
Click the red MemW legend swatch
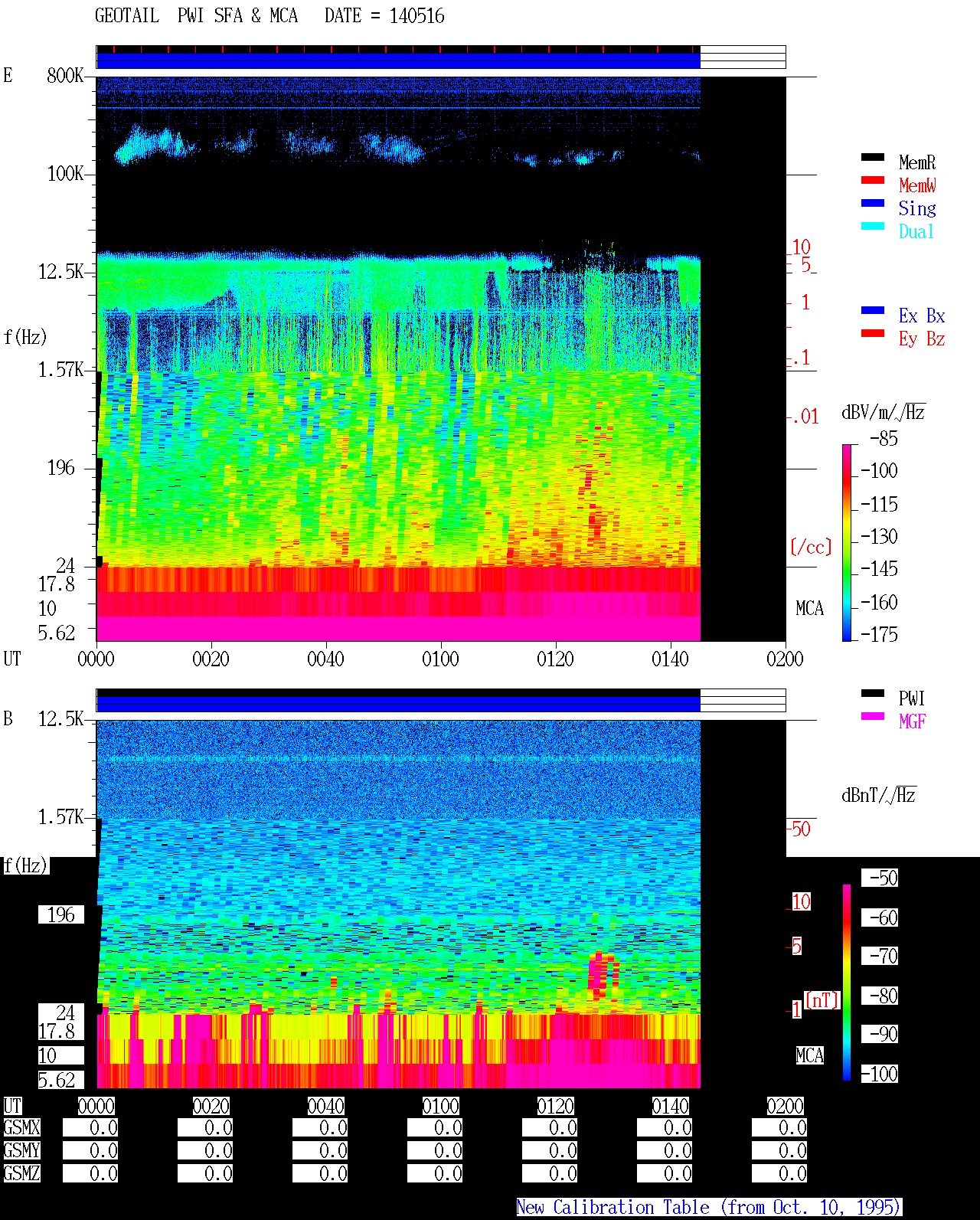tap(873, 180)
